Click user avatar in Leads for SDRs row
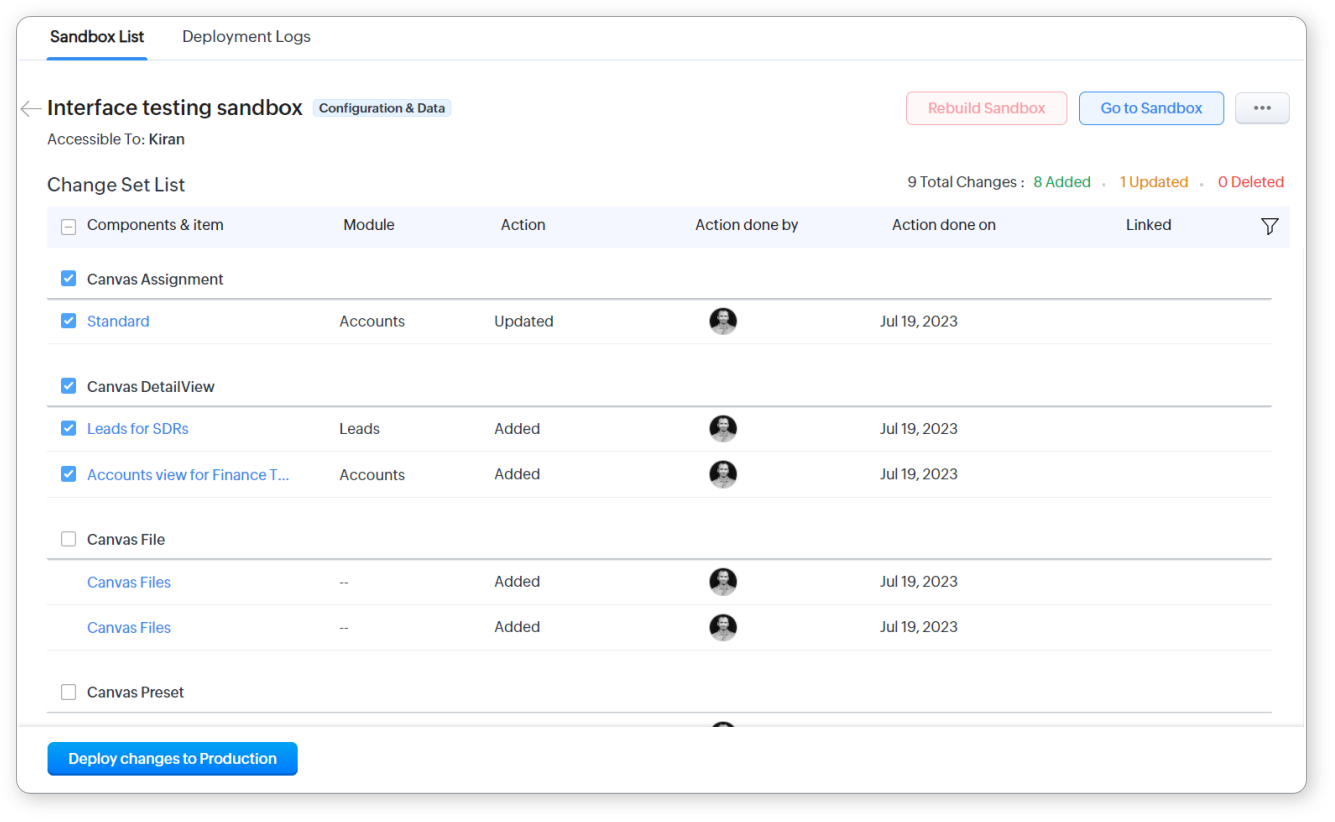This screenshot has height=822, width=1335. point(722,429)
